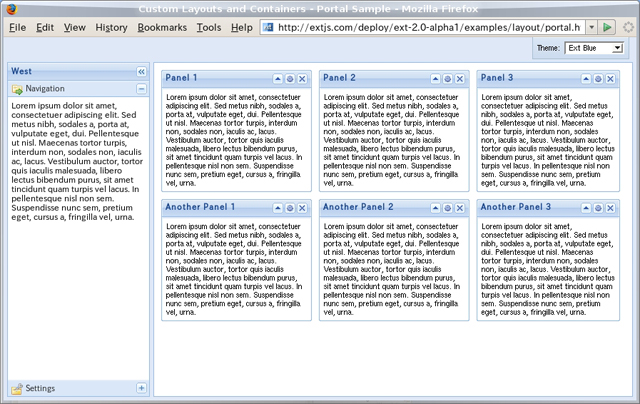Open the History menu

click(111, 27)
